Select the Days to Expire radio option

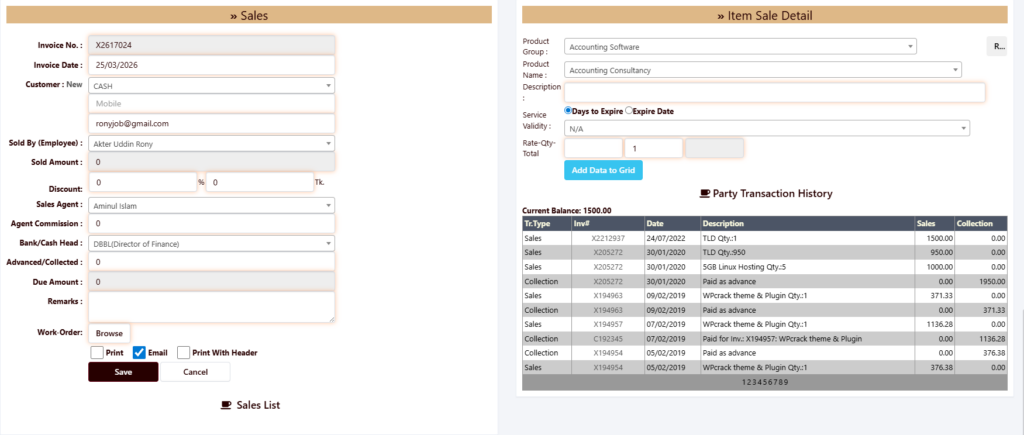coord(569,110)
